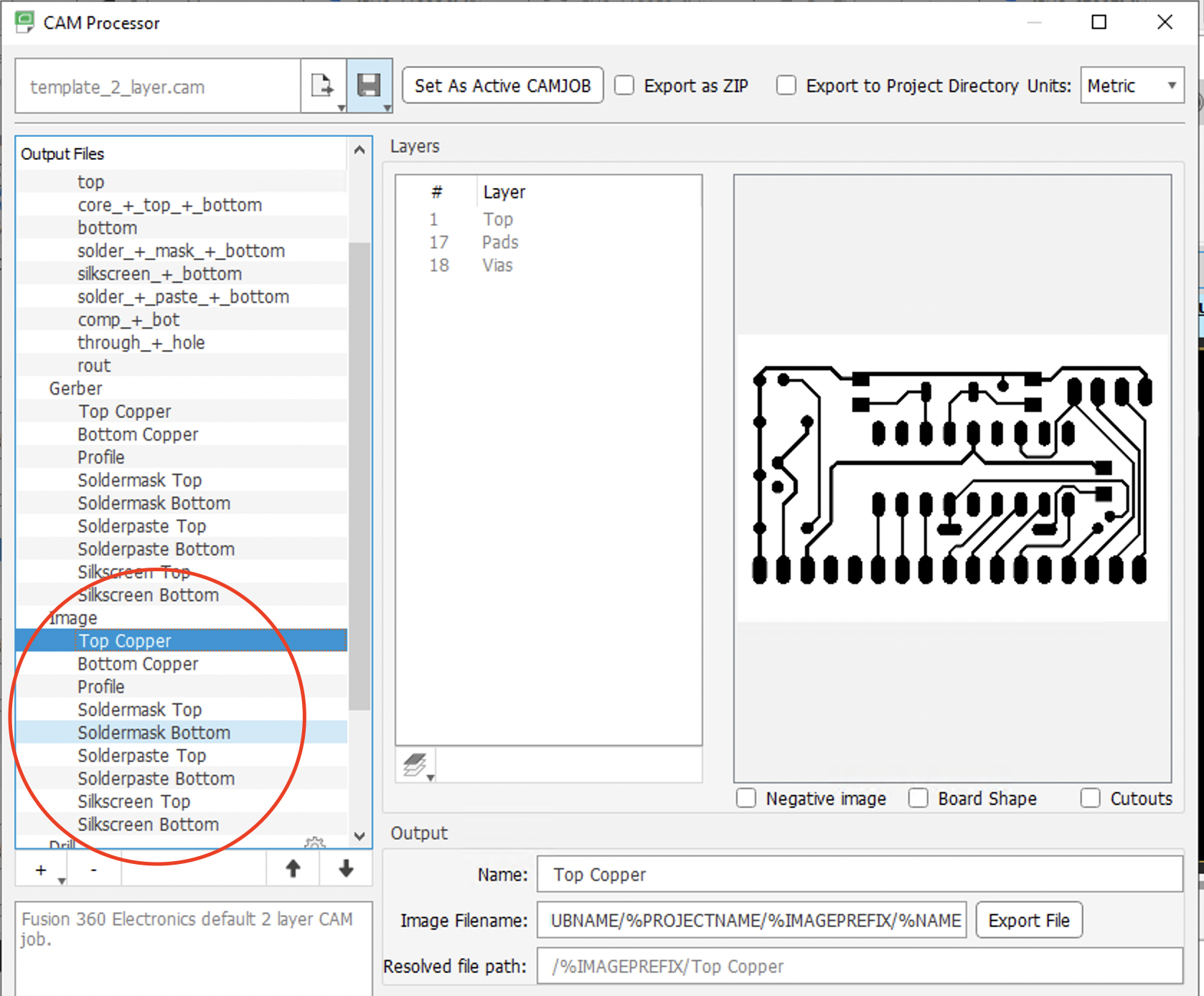Enable Export as ZIP

(x=624, y=85)
